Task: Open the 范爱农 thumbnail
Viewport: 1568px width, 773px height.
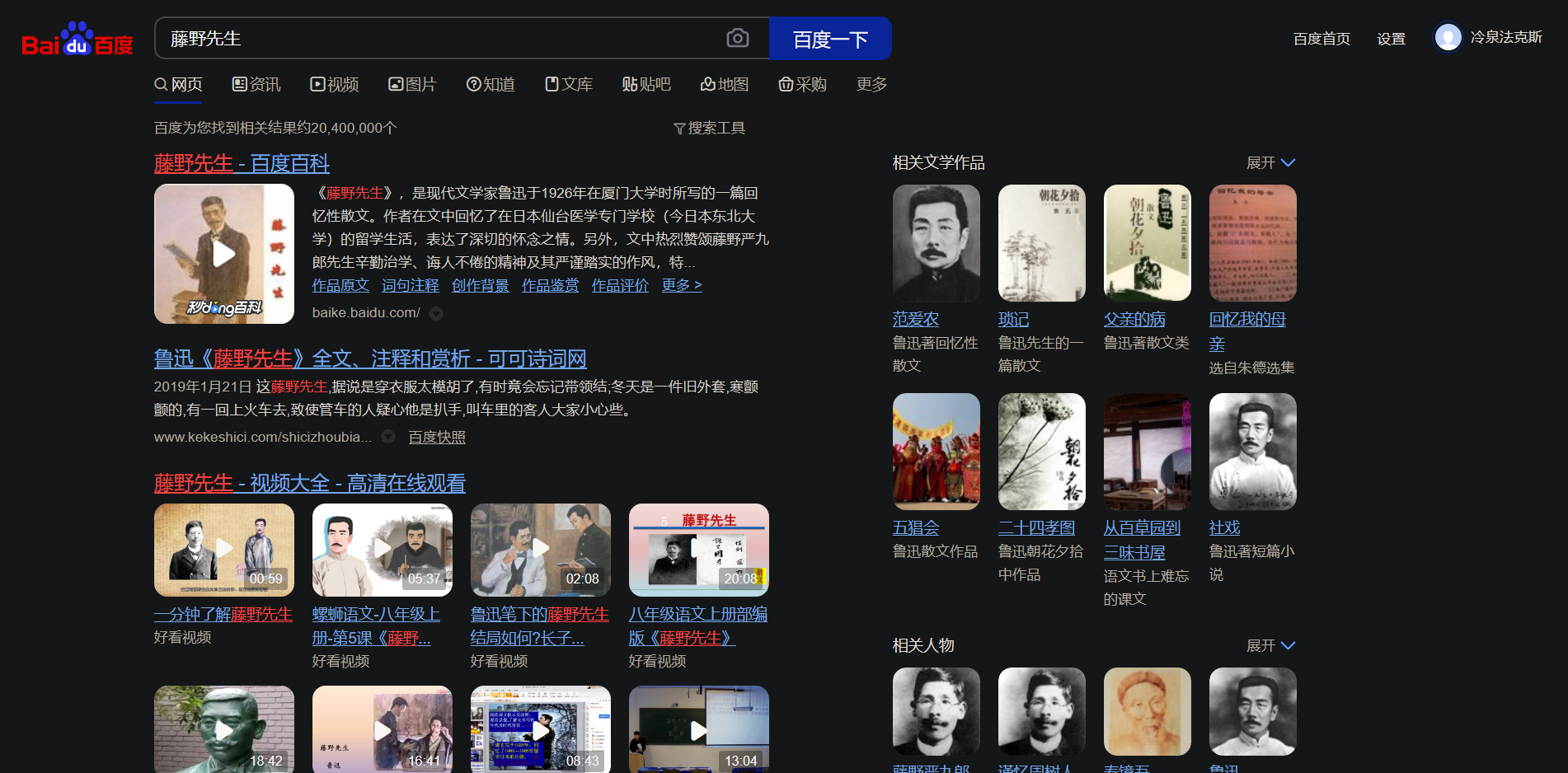Action: [937, 243]
